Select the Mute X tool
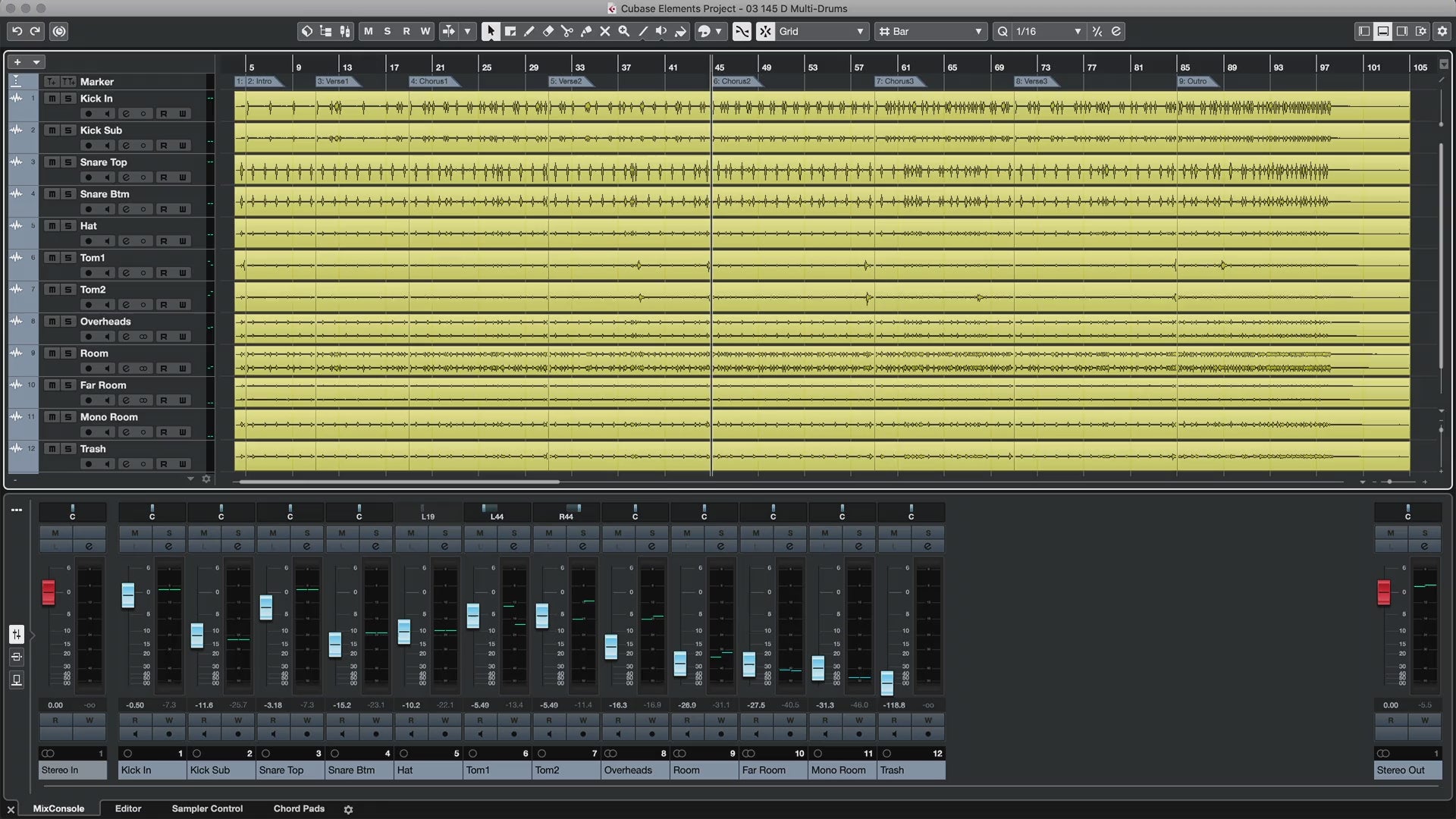The height and width of the screenshot is (819, 1456). [604, 31]
